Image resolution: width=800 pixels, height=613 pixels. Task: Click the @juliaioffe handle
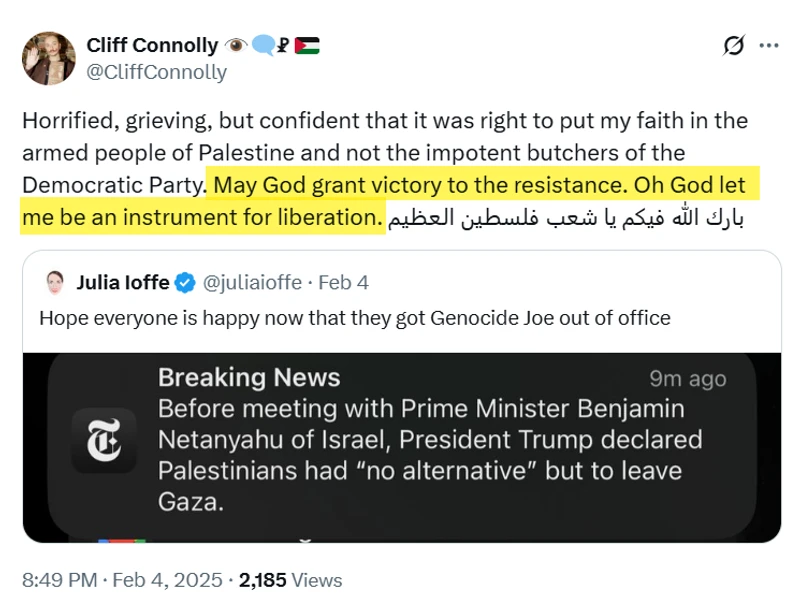pyautogui.click(x=253, y=283)
